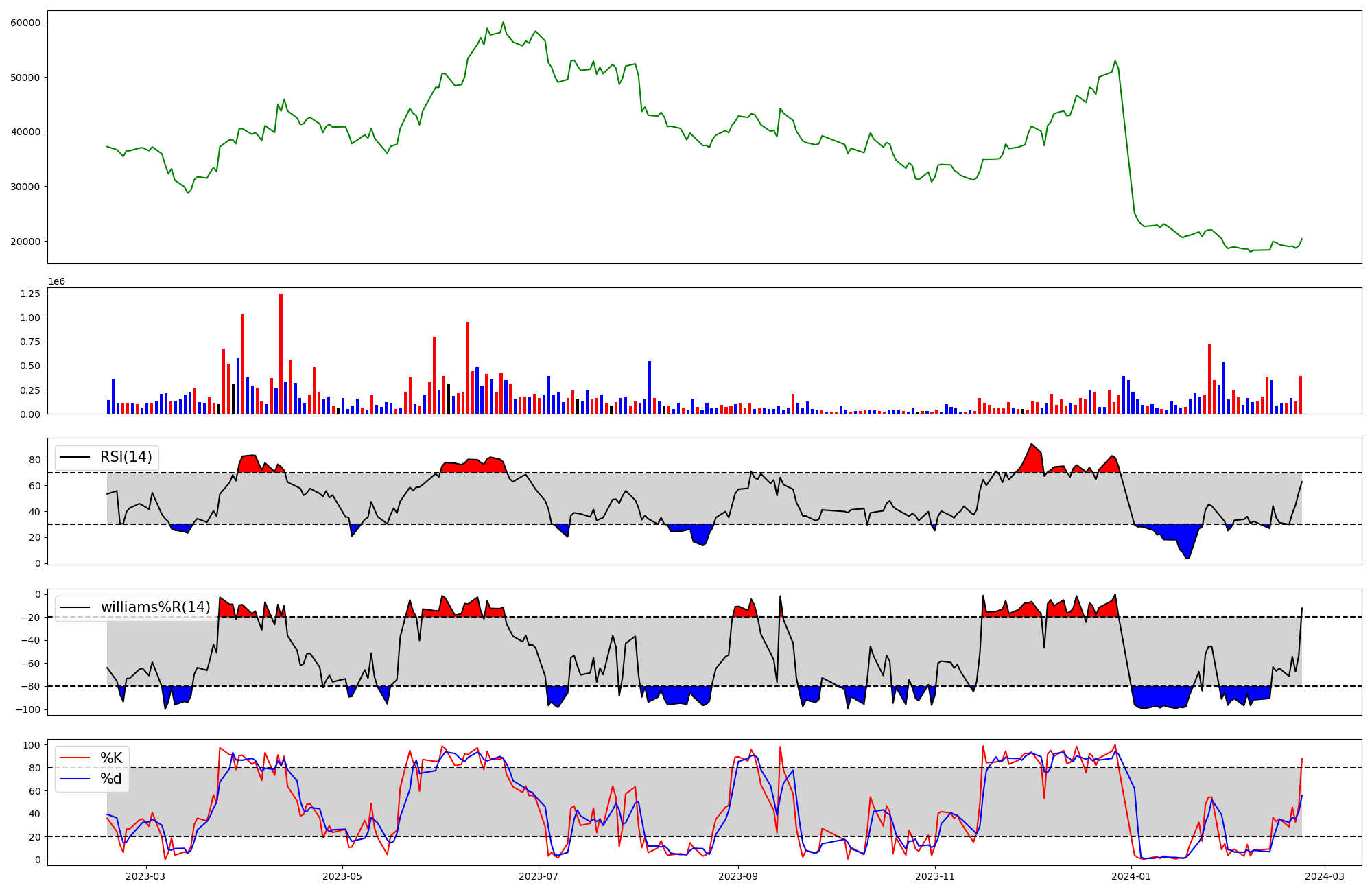Screen dimensions: 1372x892
Task: Click the RSI(14) legend entry
Action: click(x=126, y=457)
